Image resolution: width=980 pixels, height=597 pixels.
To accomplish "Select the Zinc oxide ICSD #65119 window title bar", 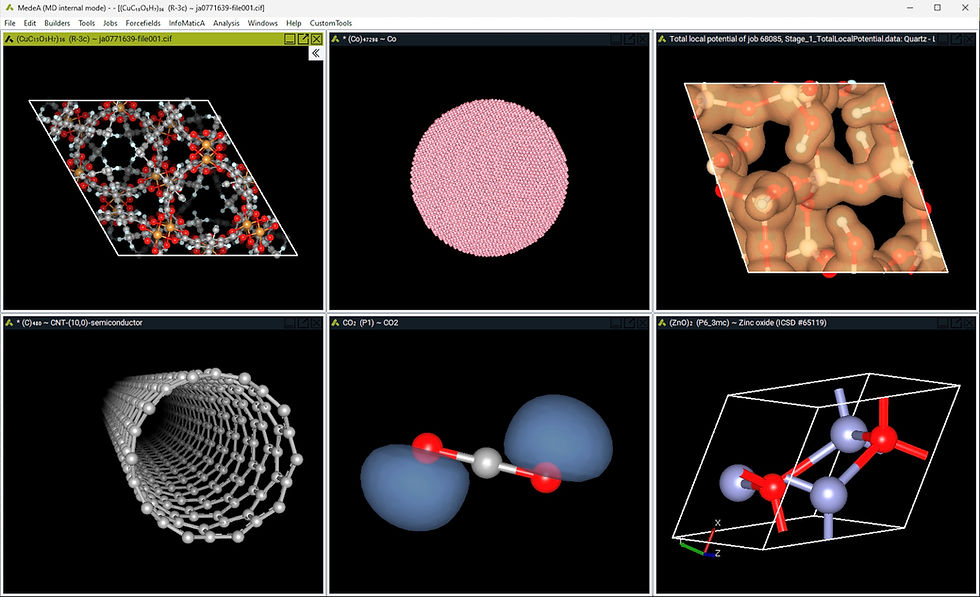I will [x=760, y=322].
